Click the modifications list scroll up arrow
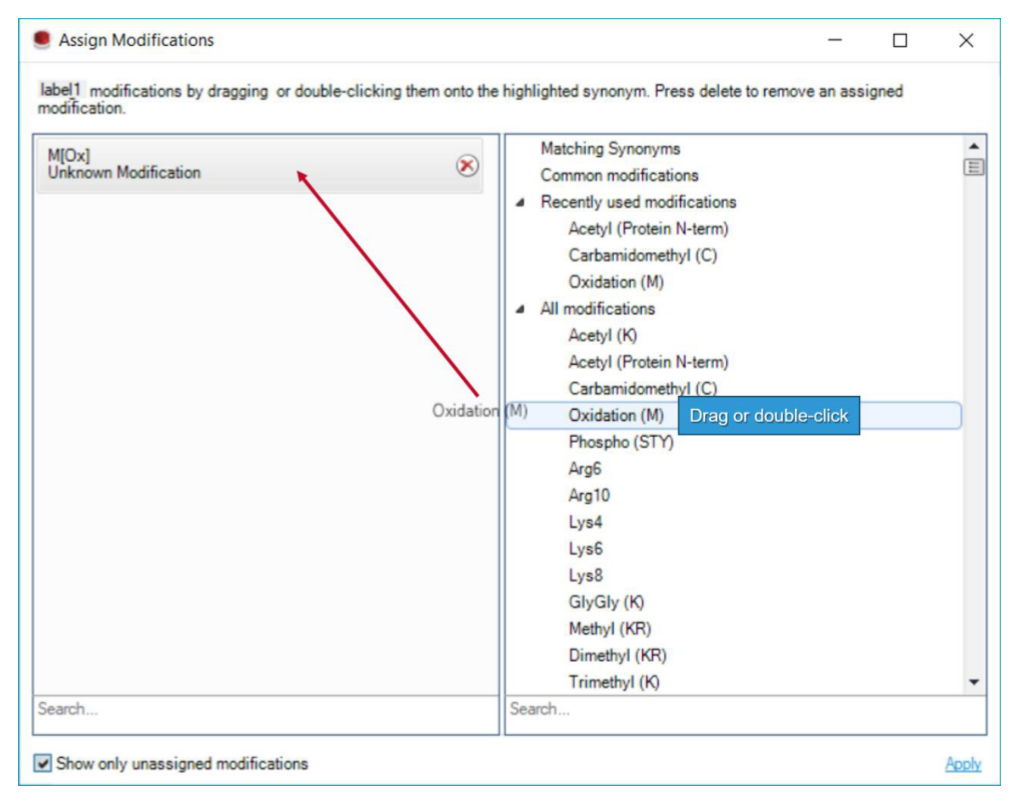Image resolution: width=1019 pixels, height=804 pixels. tap(974, 146)
